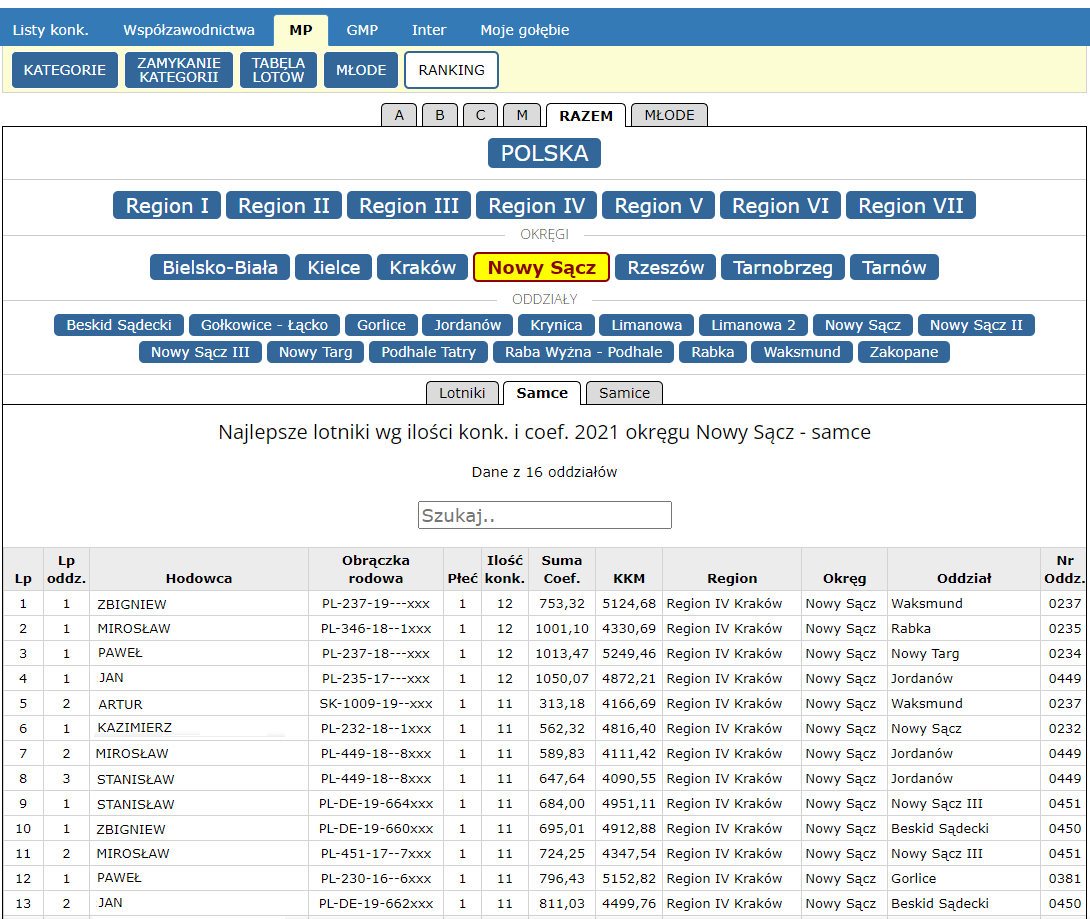
Task: Select Region VII button
Action: pyautogui.click(x=910, y=206)
